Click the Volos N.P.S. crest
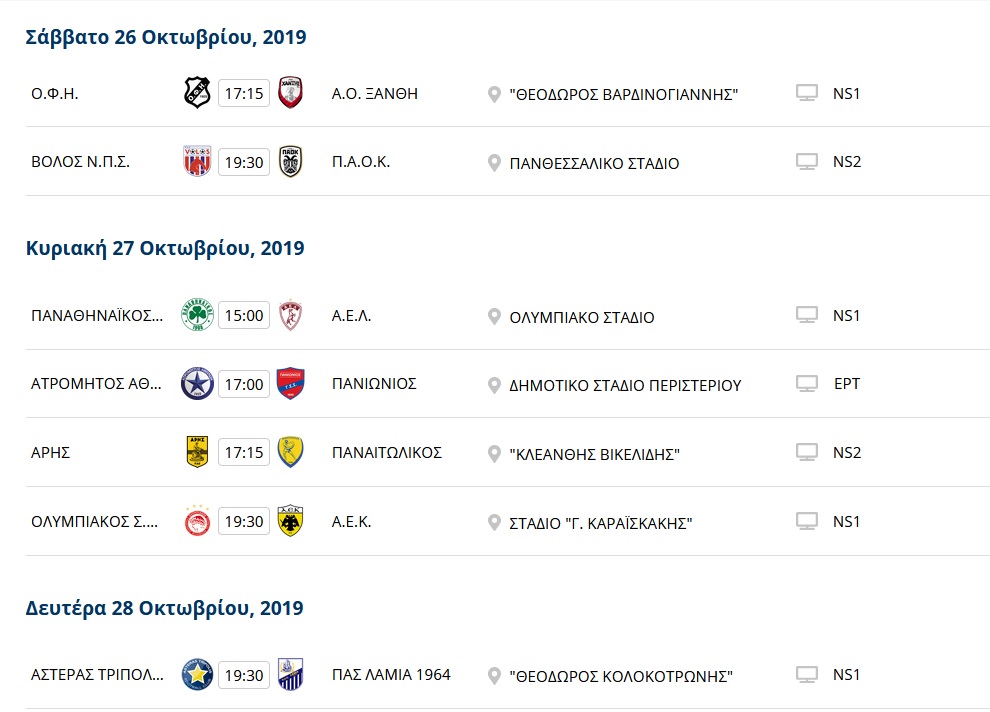 pyautogui.click(x=197, y=161)
